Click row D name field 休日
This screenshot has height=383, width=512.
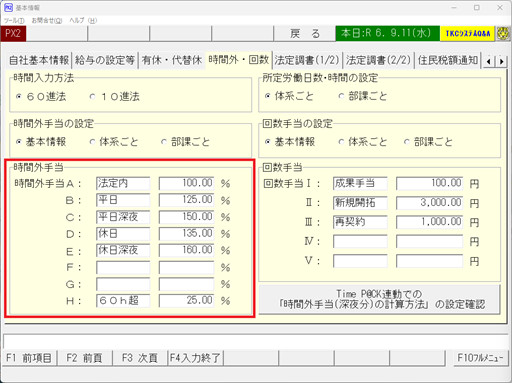123,234
